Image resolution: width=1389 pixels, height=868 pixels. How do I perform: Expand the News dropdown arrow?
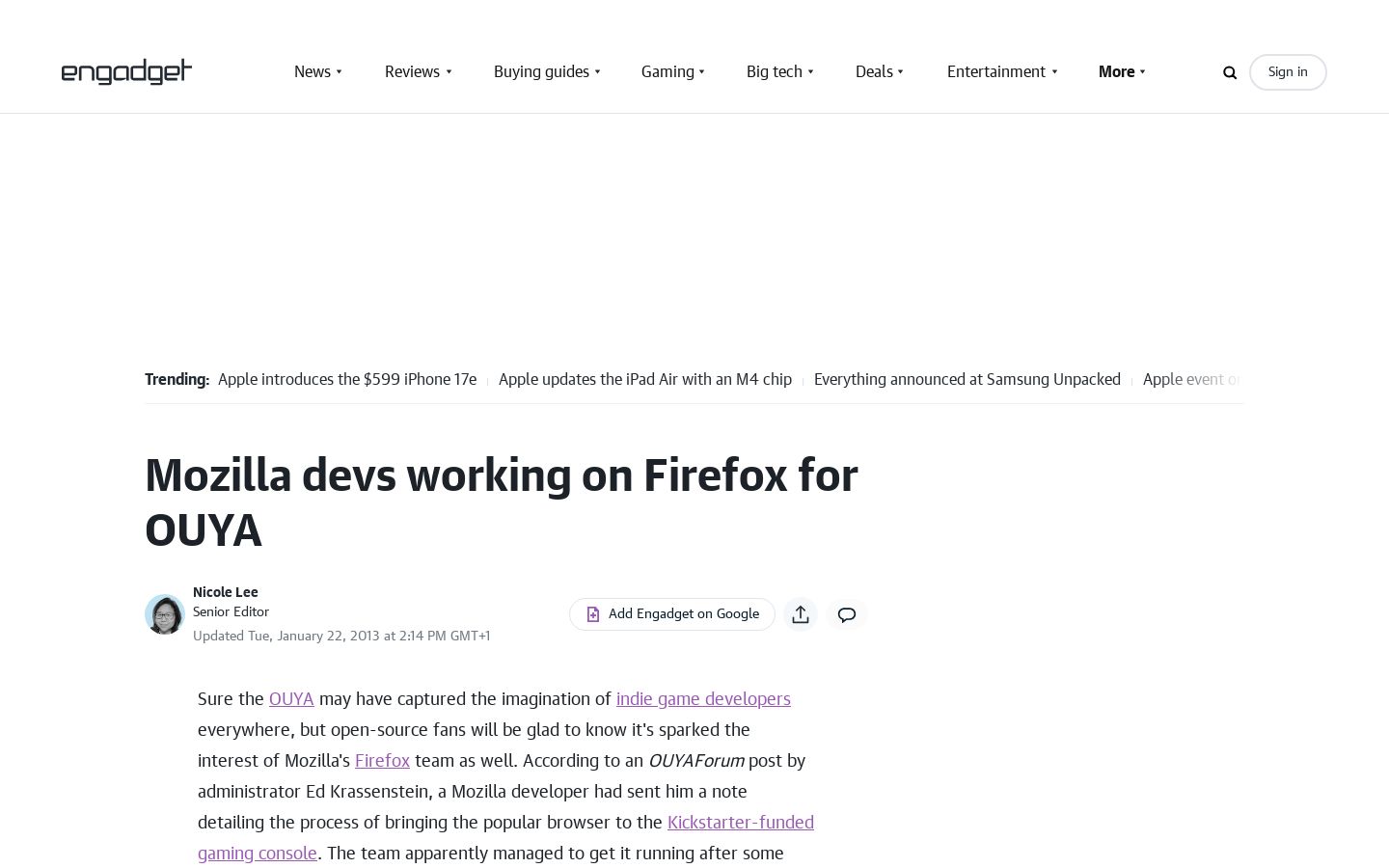click(339, 71)
